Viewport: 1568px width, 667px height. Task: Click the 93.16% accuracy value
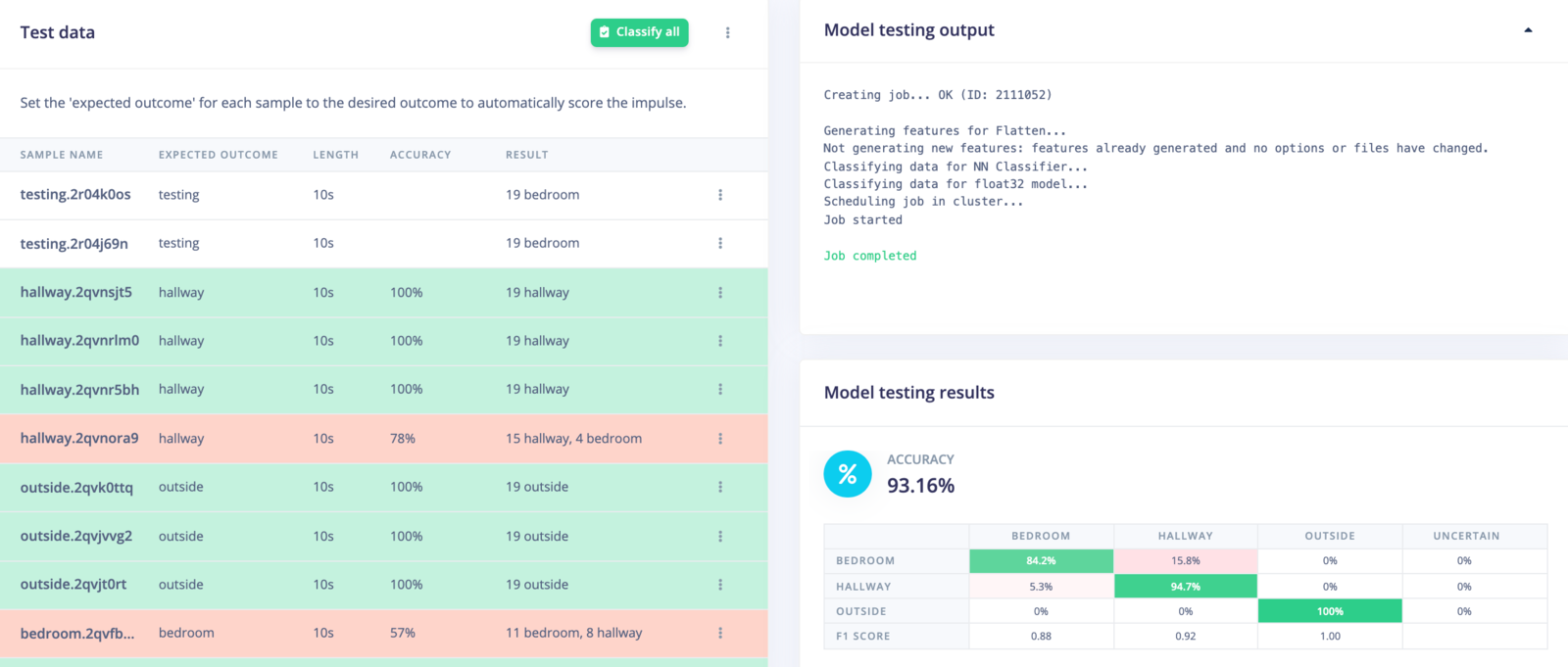click(920, 486)
